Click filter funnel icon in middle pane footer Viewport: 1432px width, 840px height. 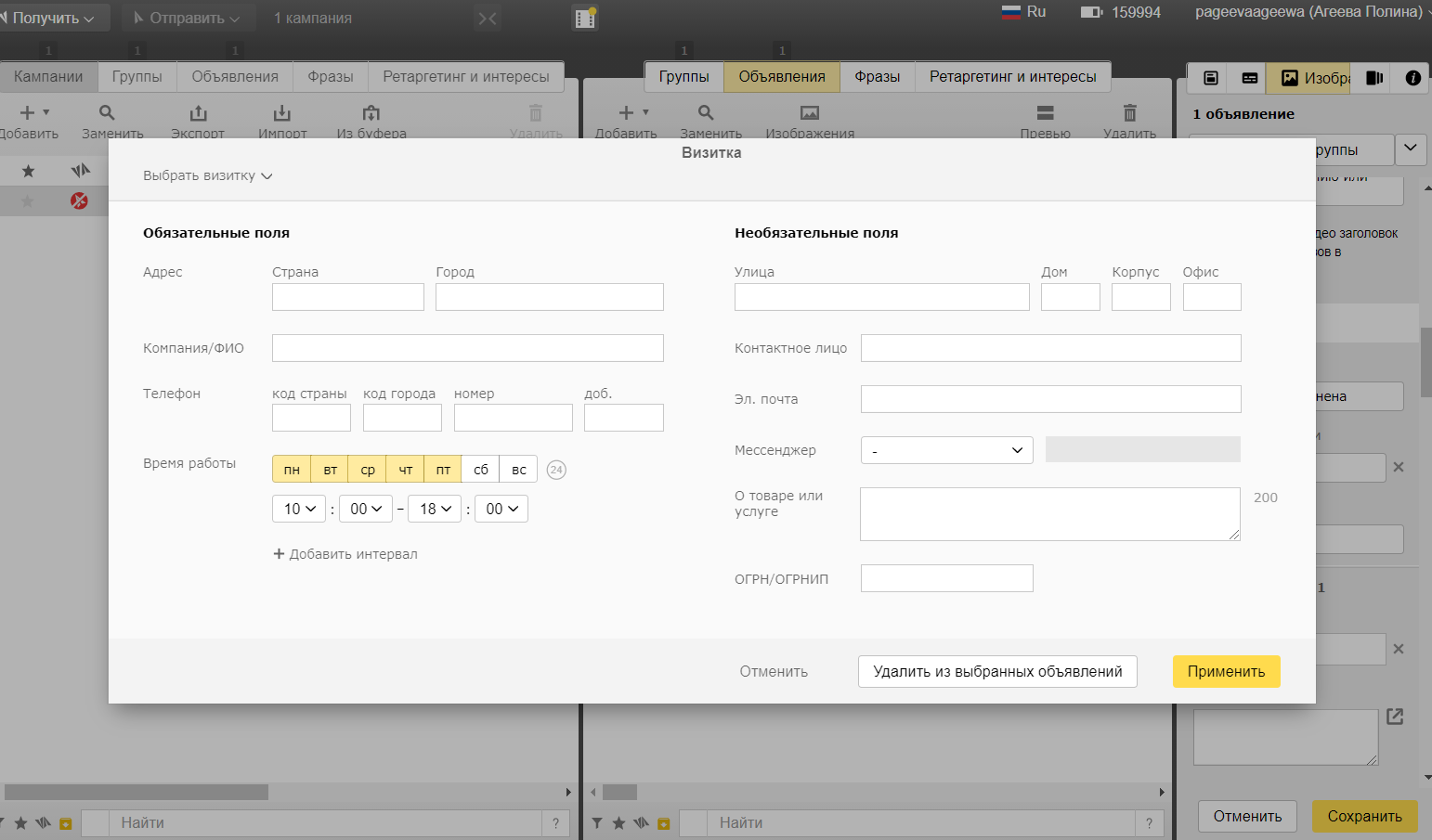tap(597, 823)
